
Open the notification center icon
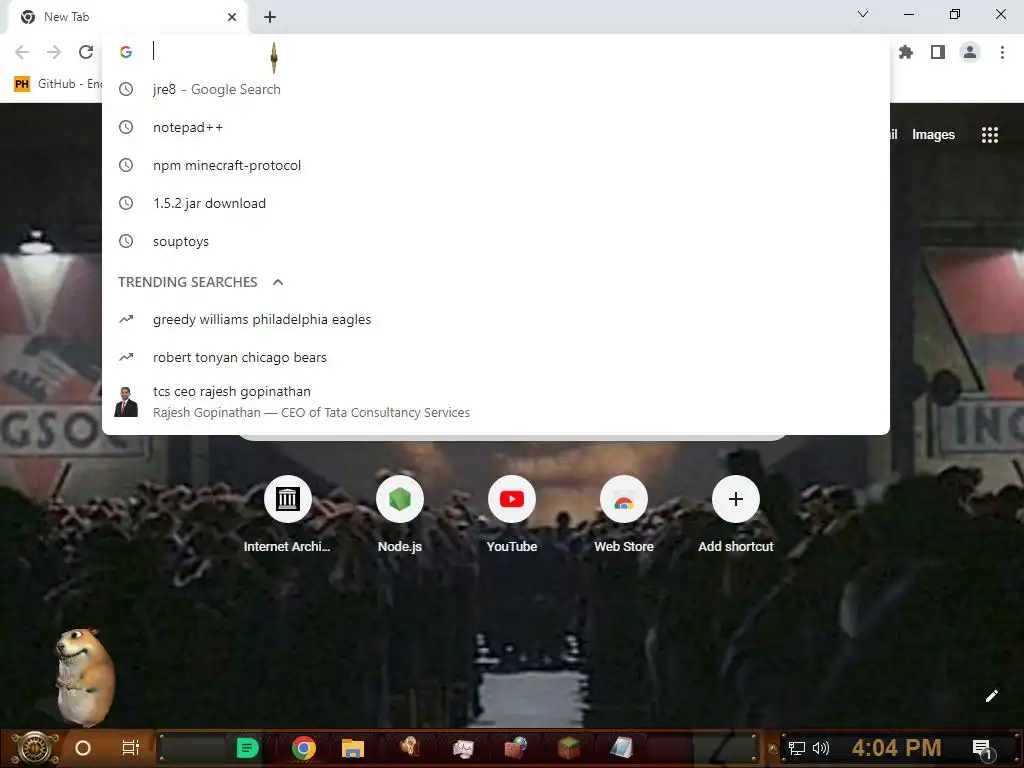click(982, 749)
